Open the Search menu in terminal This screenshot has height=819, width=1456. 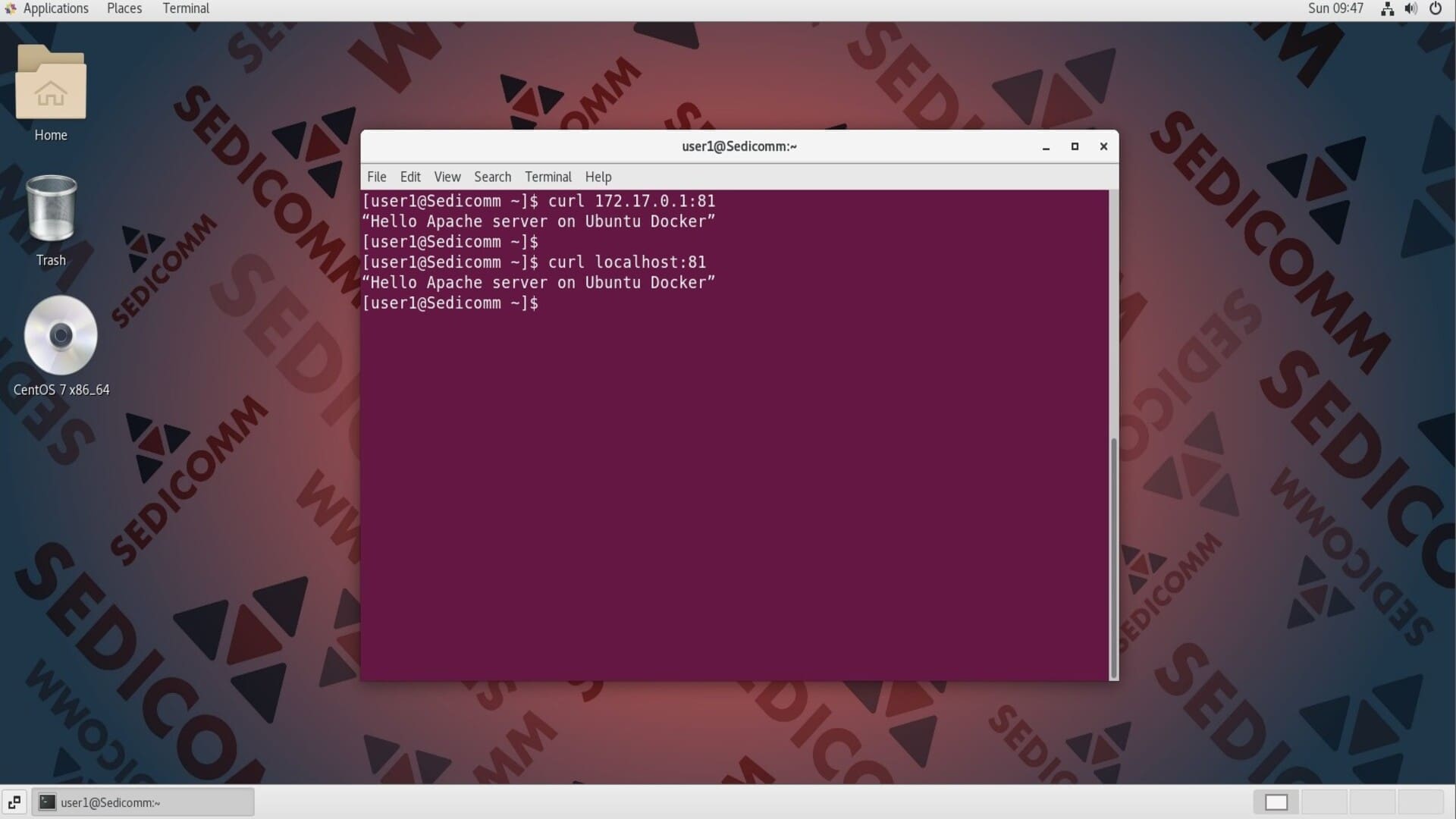(492, 177)
